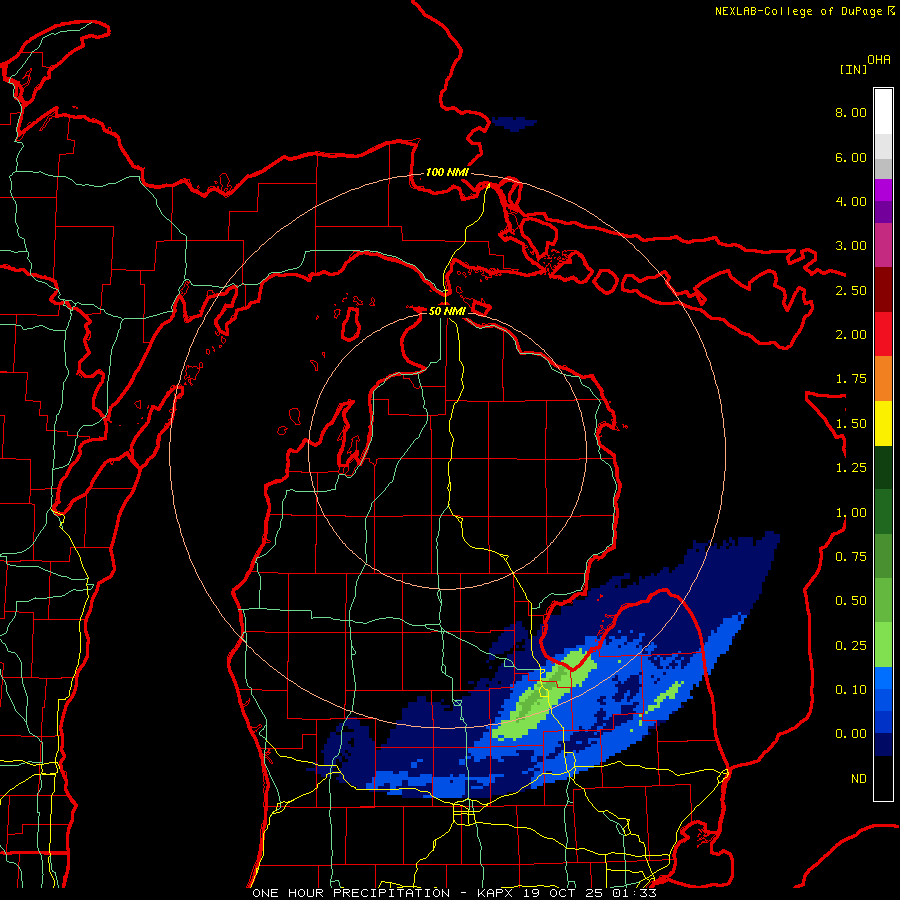Select the black ND legend swatch
Screen dimensions: 900x900
tap(883, 778)
